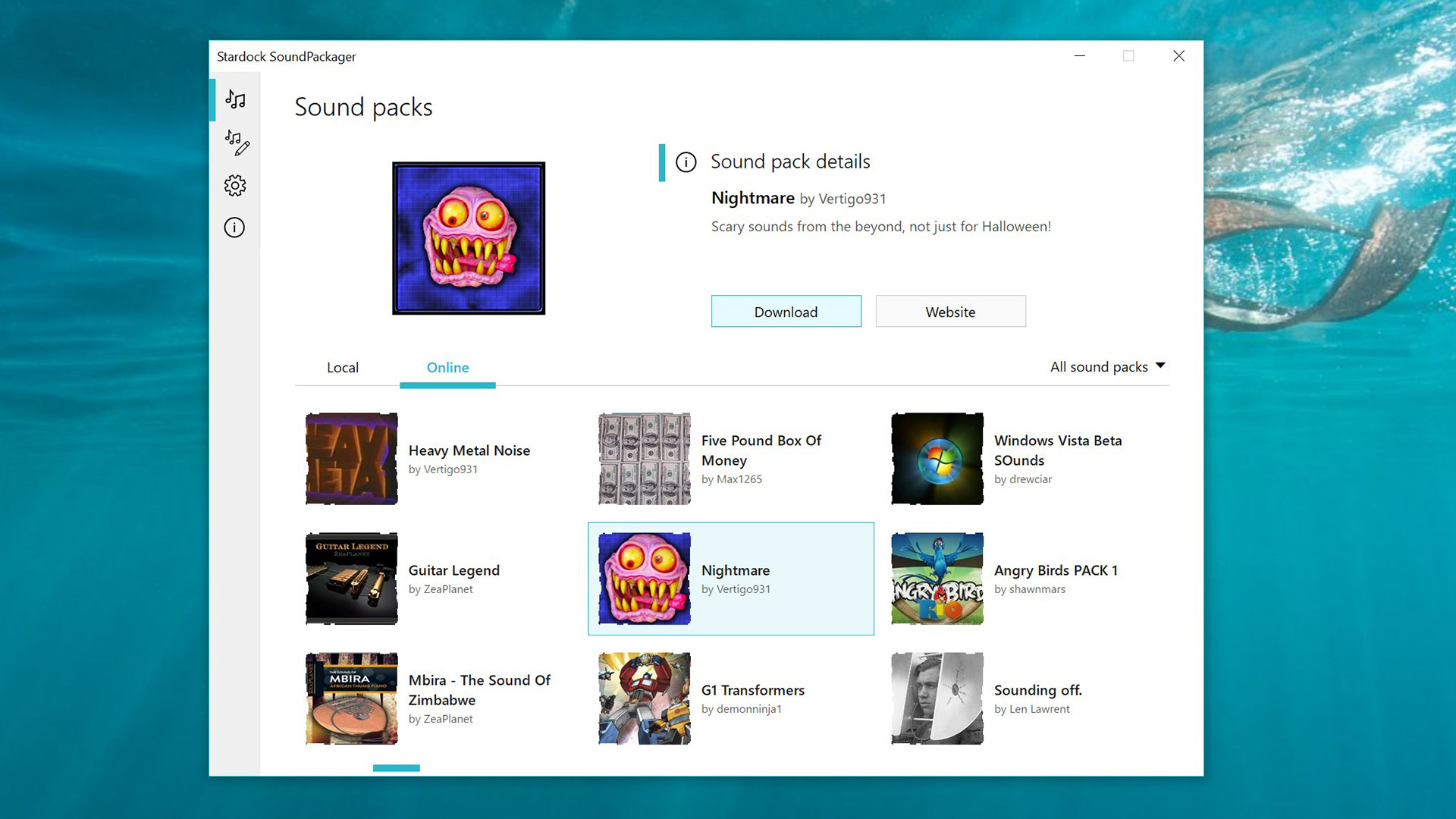View about info via the sidebar info icon
The height and width of the screenshot is (819, 1456).
(235, 227)
